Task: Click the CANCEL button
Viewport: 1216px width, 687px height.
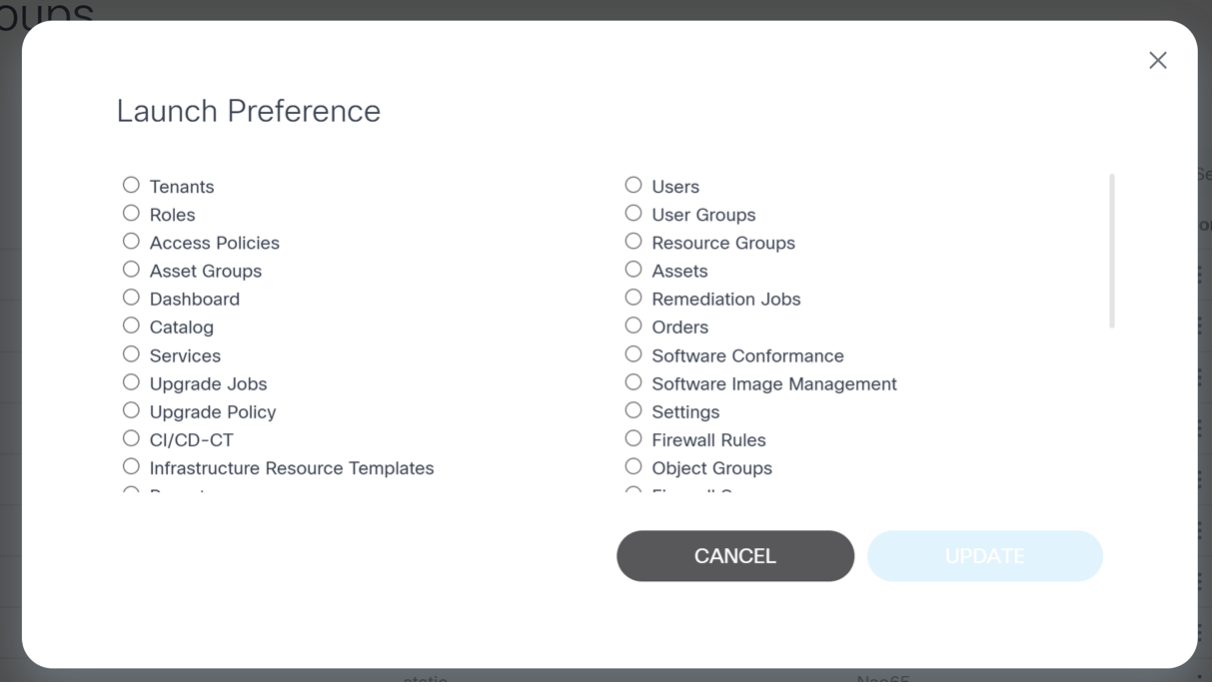Action: coord(735,556)
